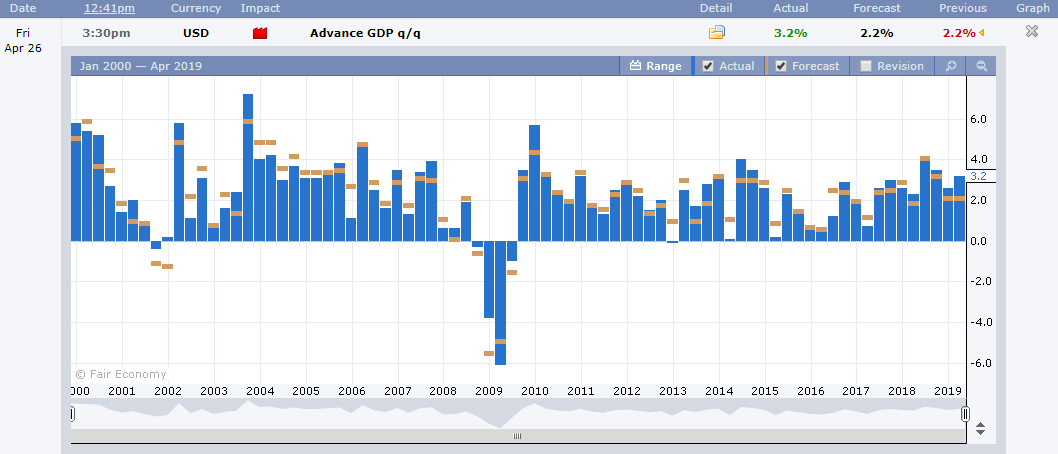
Task: Uncheck the Actual checkbox
Action: click(x=708, y=66)
